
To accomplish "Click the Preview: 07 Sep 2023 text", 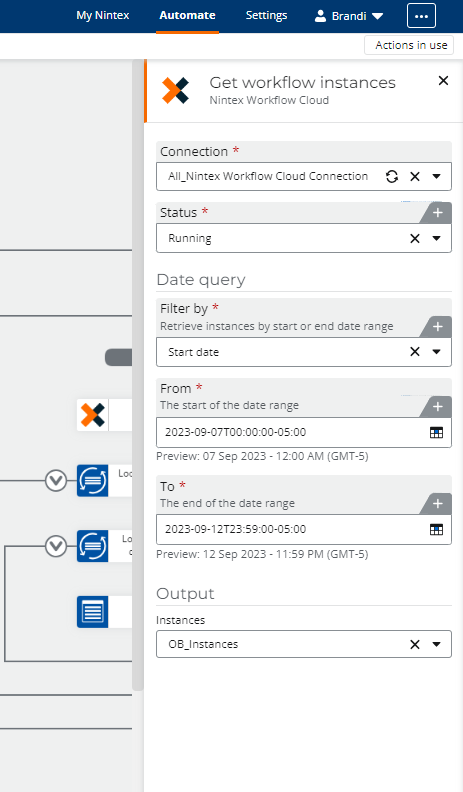I will click(x=262, y=456).
